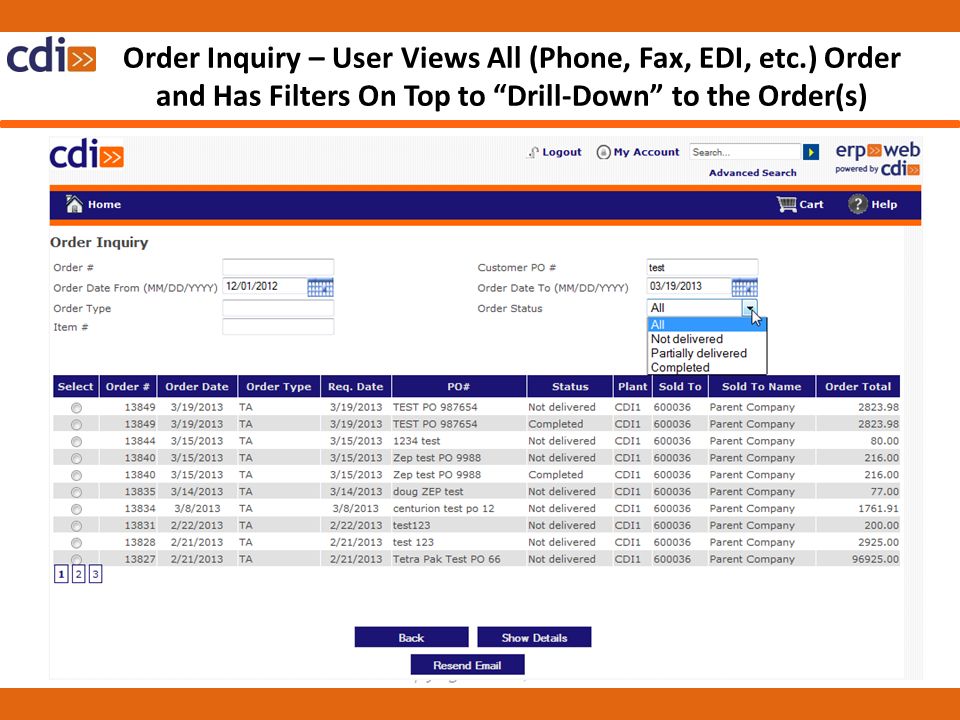
Task: Click the Customer PO # field
Action: click(x=702, y=268)
